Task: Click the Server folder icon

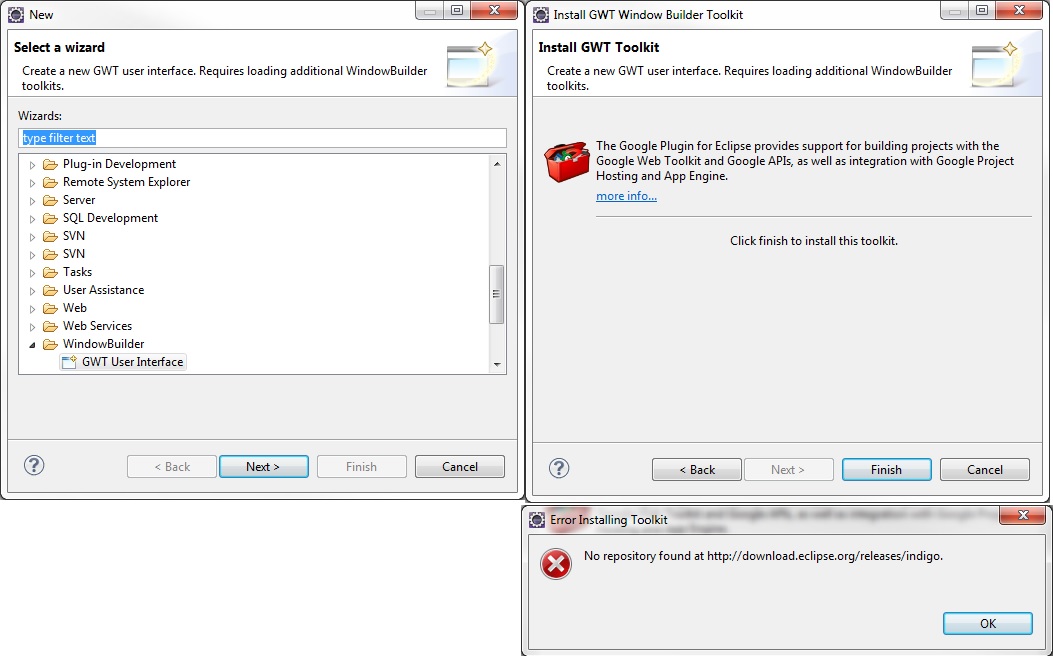Action: pyautogui.click(x=50, y=201)
